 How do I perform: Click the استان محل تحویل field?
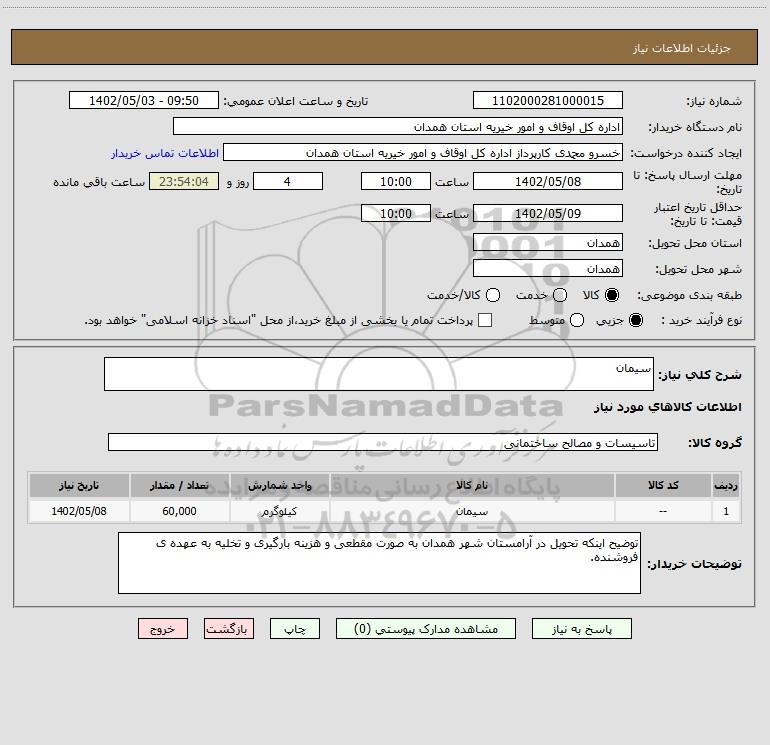pos(548,242)
